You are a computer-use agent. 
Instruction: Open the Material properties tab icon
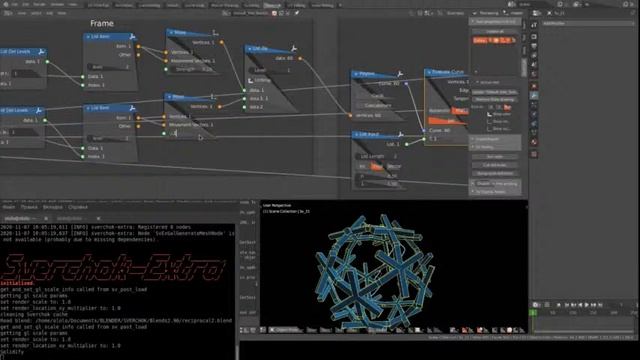pos(534,142)
